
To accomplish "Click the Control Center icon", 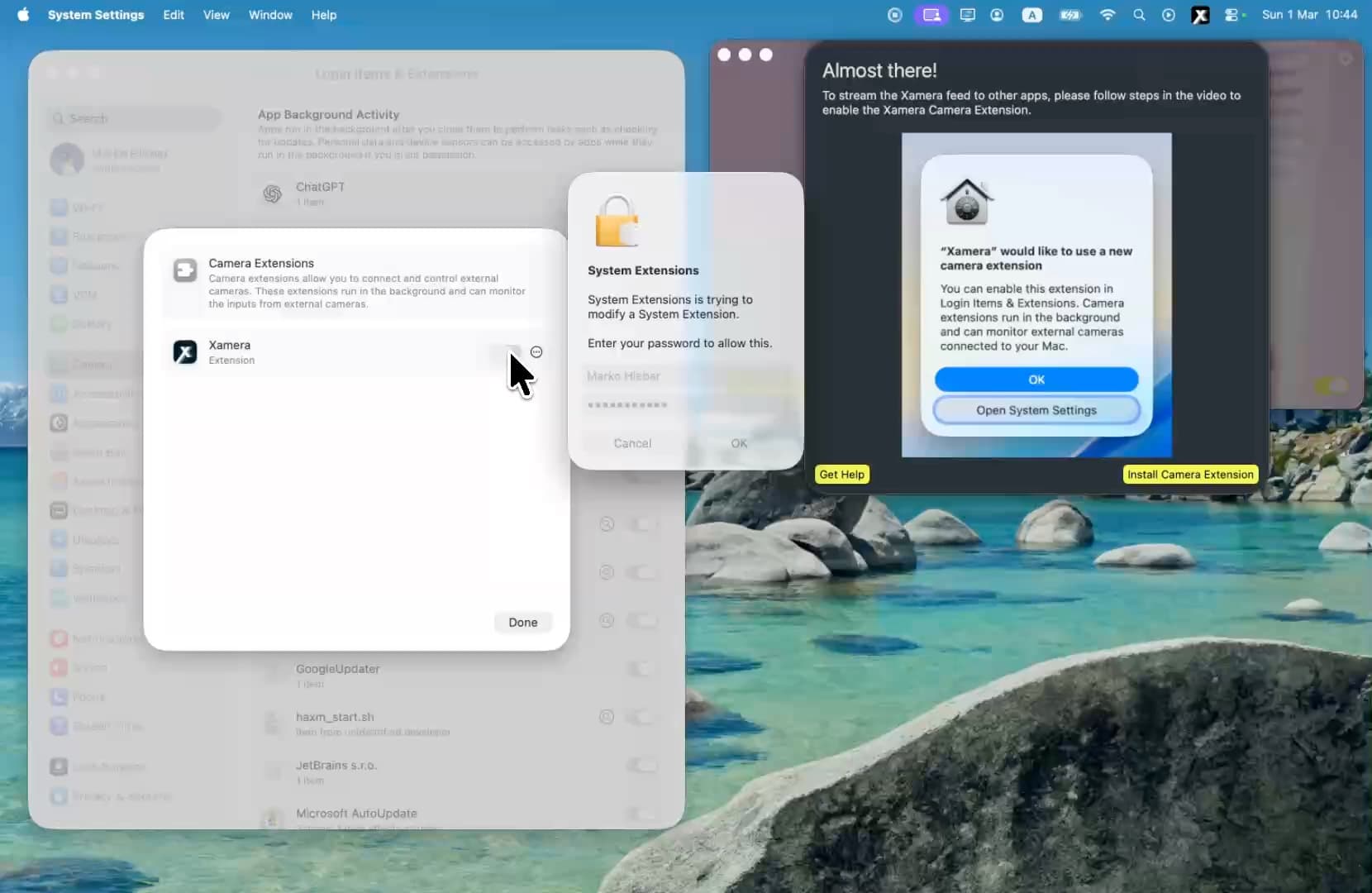I will tap(1232, 14).
